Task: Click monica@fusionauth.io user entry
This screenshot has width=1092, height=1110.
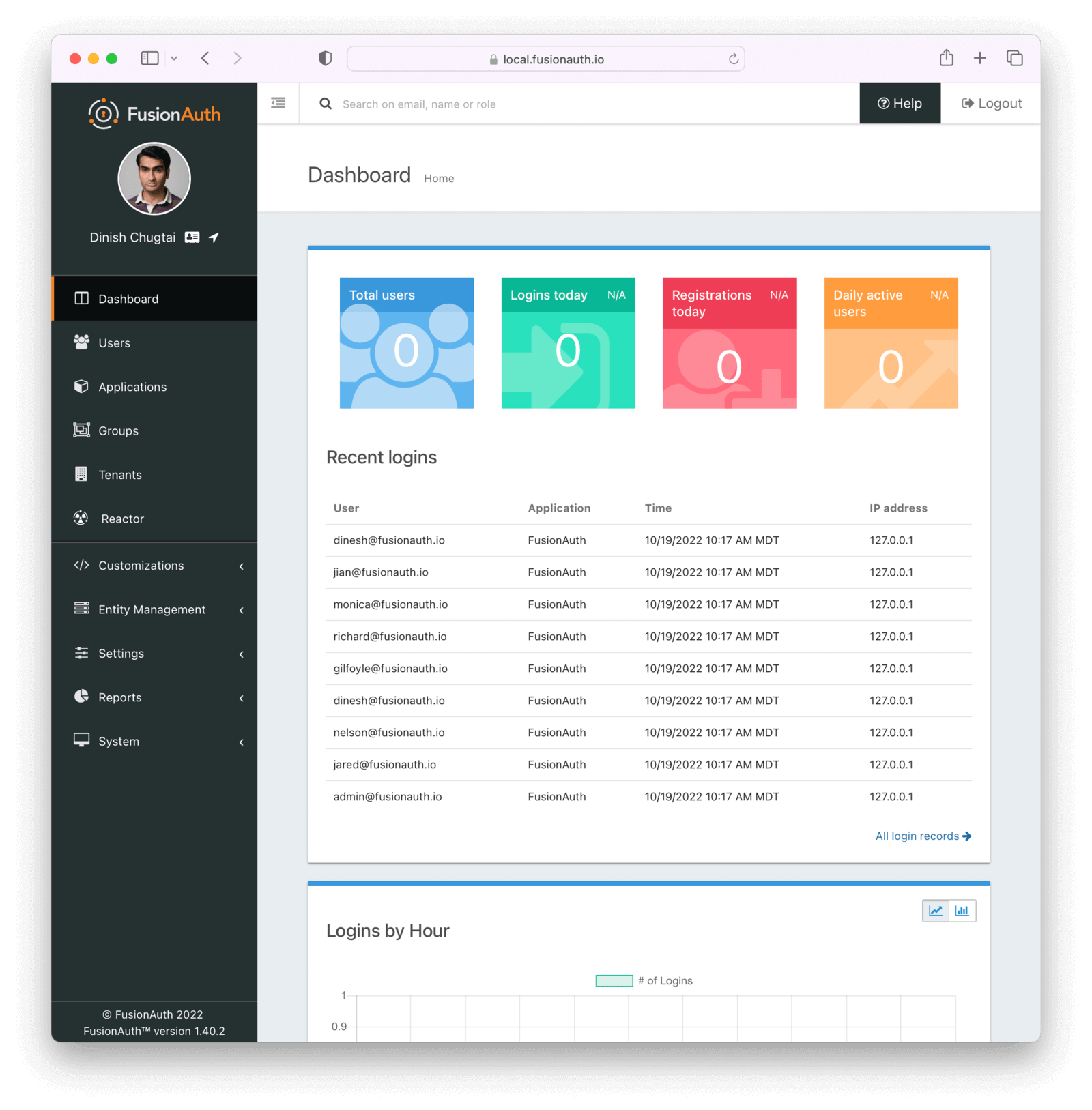Action: 390,604
